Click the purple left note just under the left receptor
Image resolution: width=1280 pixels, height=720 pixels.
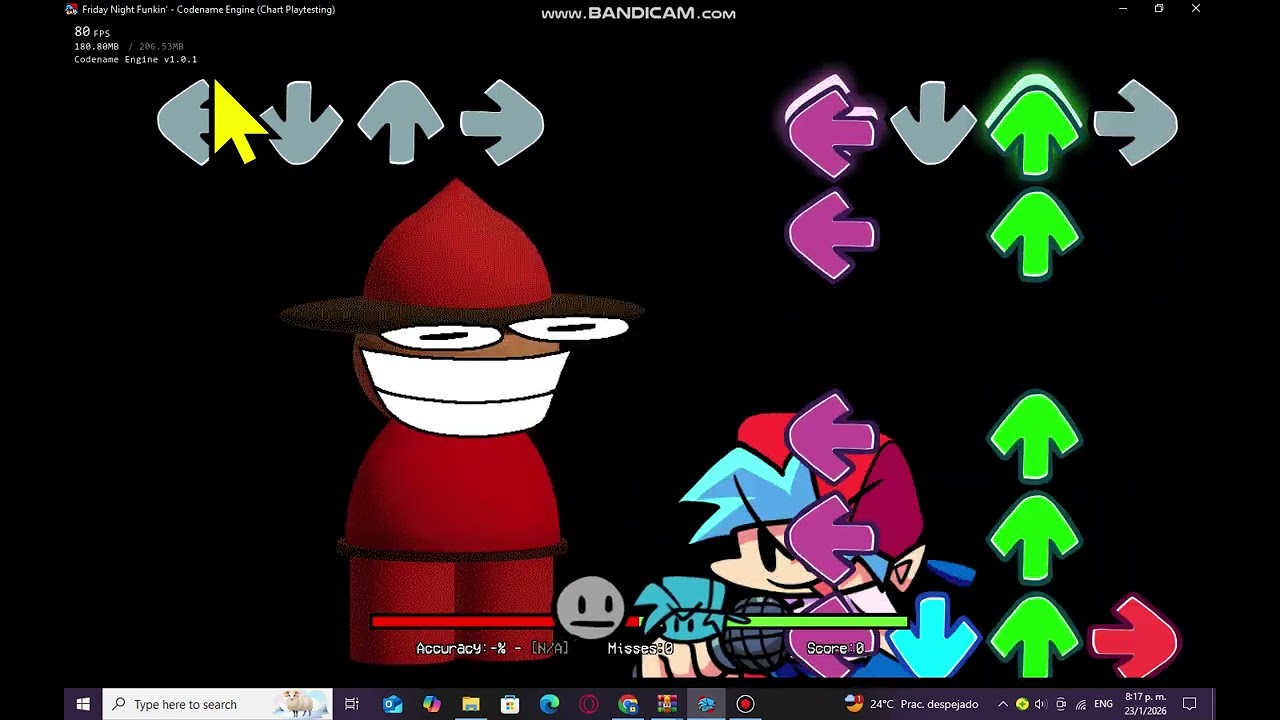point(832,236)
